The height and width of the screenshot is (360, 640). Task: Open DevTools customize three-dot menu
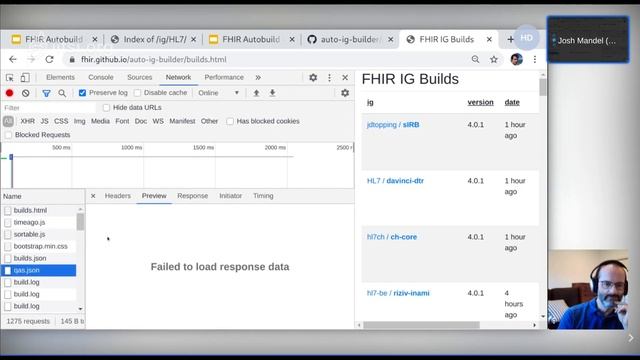329,78
